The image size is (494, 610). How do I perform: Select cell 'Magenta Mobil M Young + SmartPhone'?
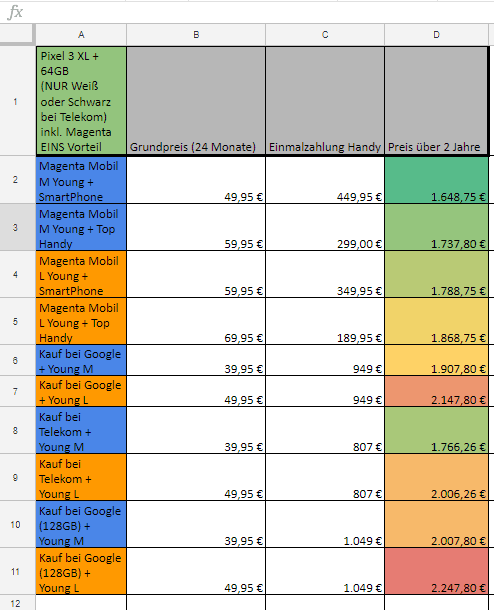(x=81, y=180)
